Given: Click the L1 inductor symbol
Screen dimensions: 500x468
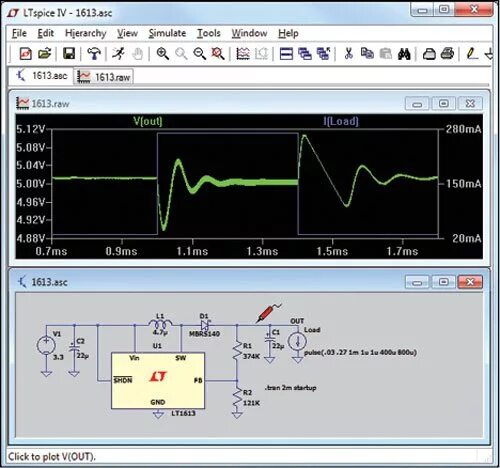Looking at the screenshot, I should coord(160,324).
